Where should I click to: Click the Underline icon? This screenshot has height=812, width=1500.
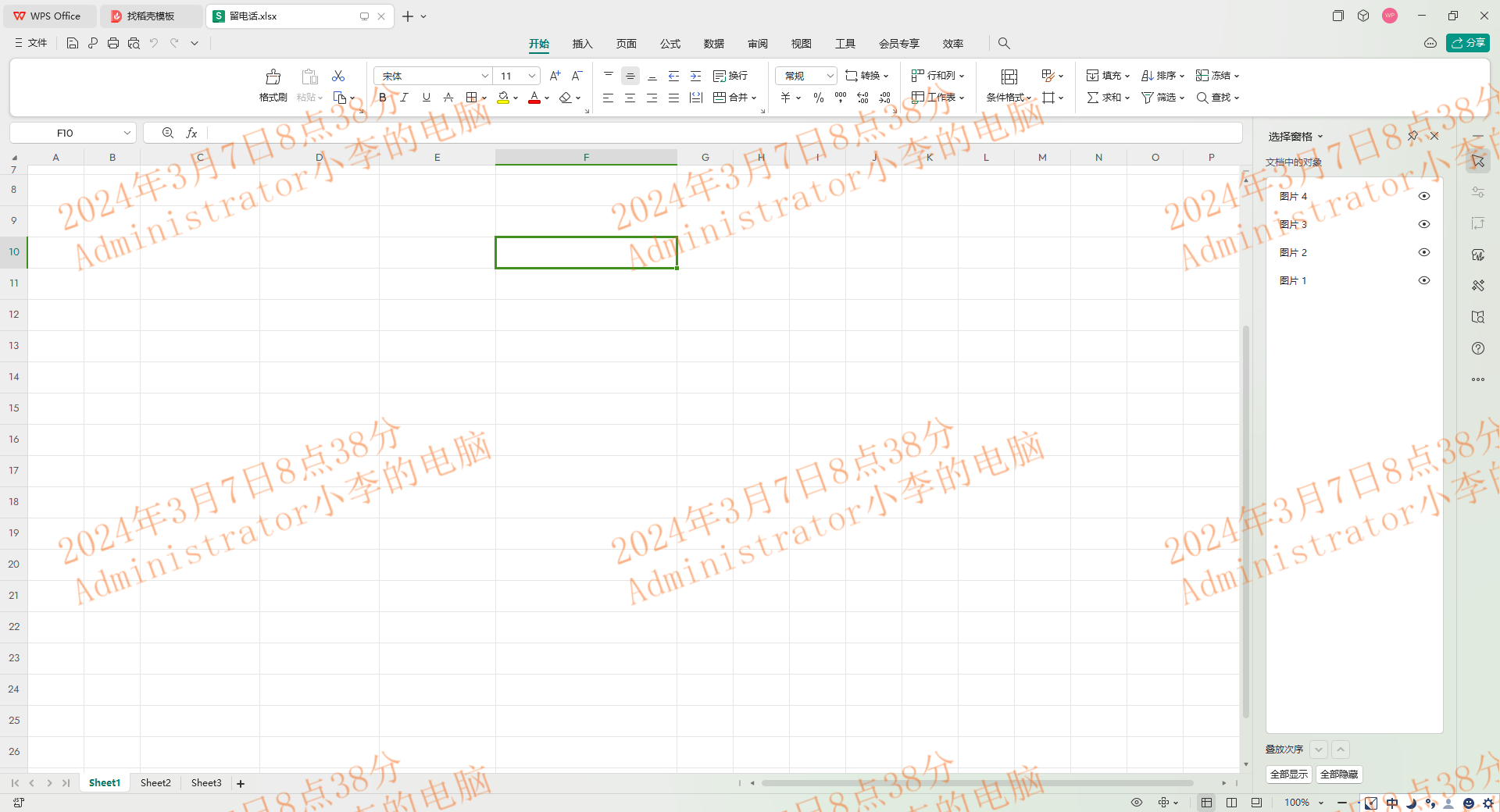point(426,98)
